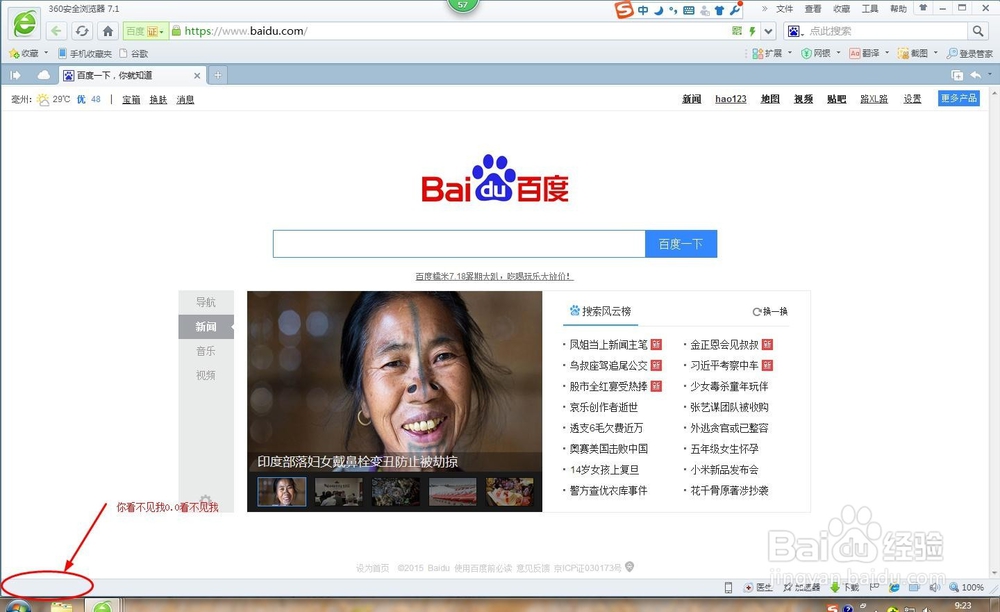
Task: Click the 医生 browser doctor in status bar
Action: tap(758, 587)
